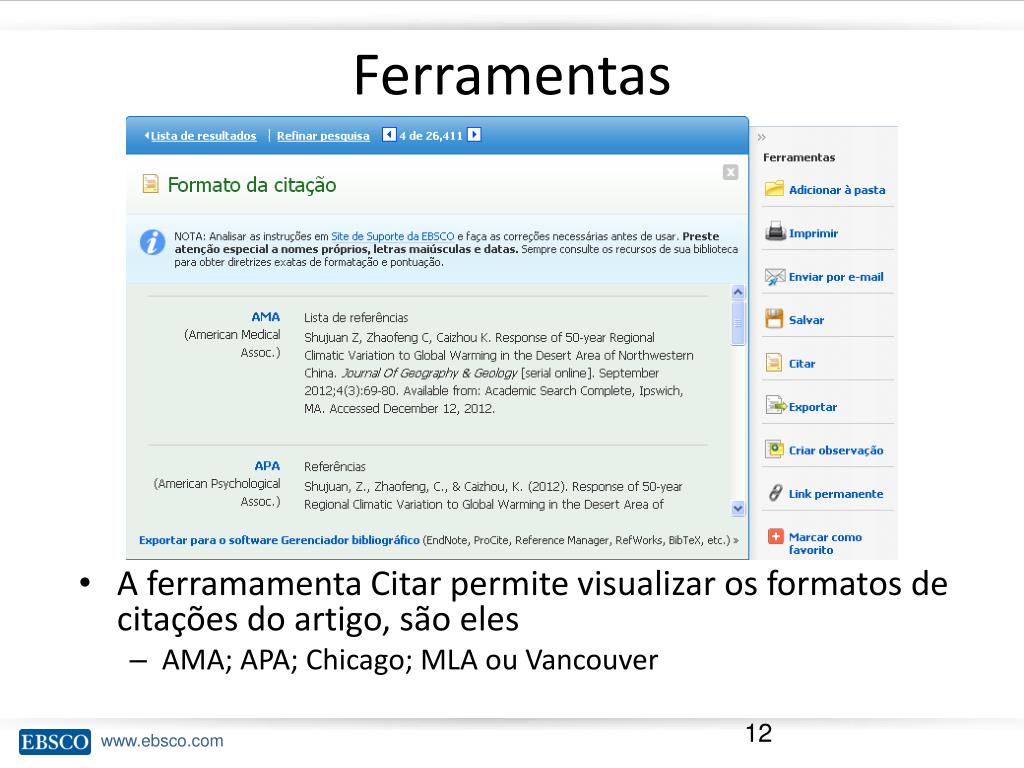This screenshot has height=768, width=1024.
Task: Click the www.ebsco.com footer text
Action: coord(162,741)
